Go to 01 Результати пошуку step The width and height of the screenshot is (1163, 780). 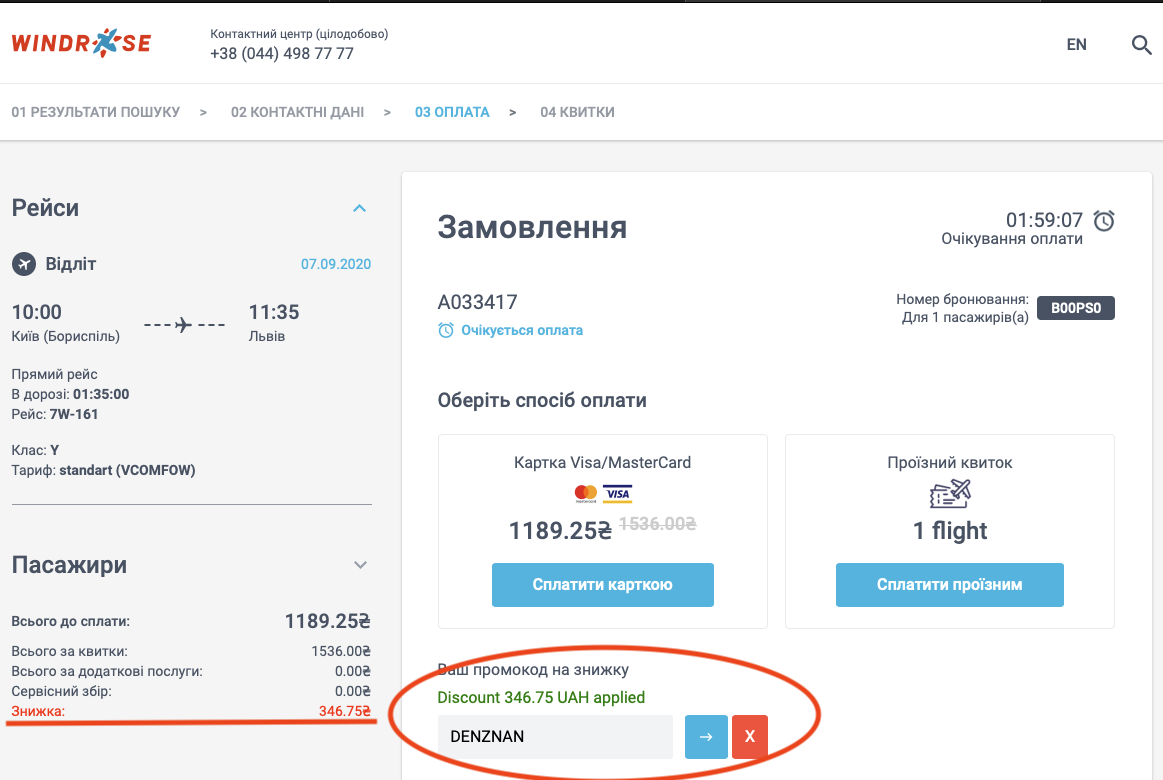(96, 112)
